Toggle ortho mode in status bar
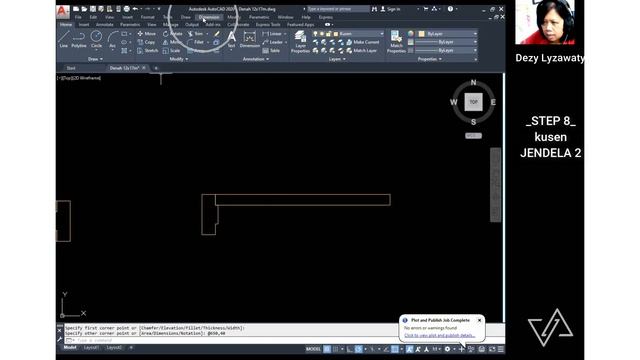Image resolution: width=640 pixels, height=360 pixels. point(350,349)
